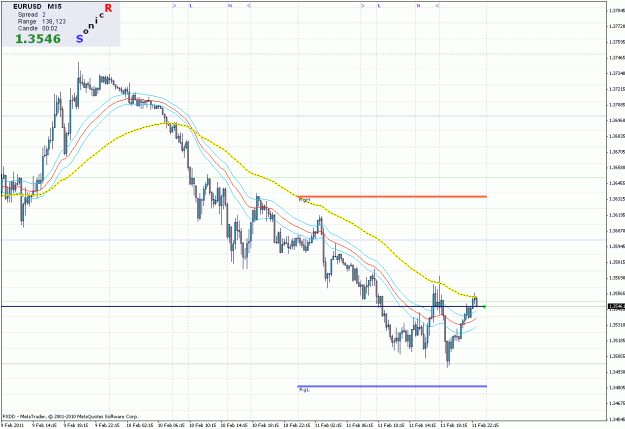
Task: Click the 11 Feb 22:15 time label
Action: pyautogui.click(x=485, y=425)
